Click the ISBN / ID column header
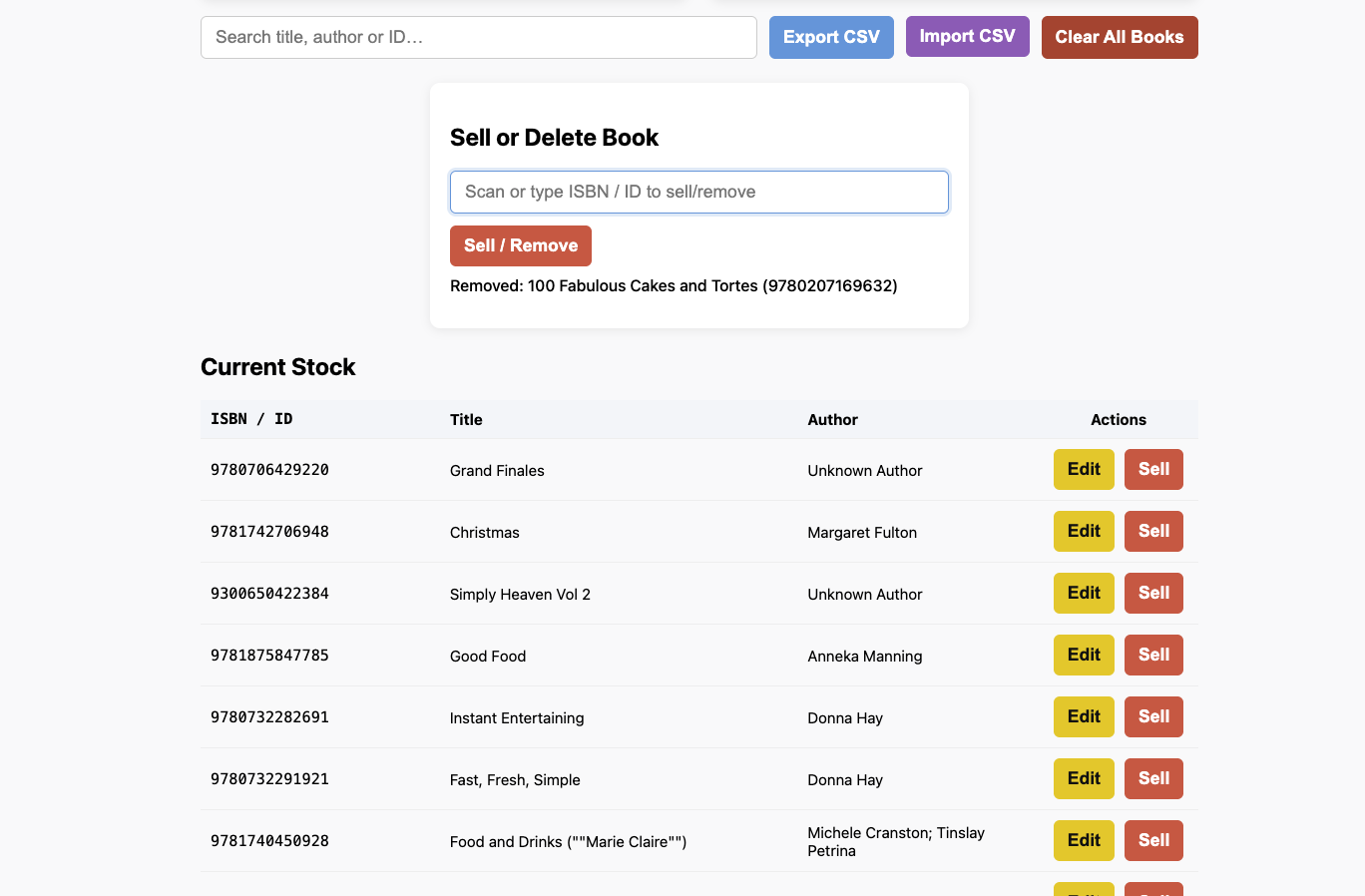1365x896 pixels. pos(251,419)
